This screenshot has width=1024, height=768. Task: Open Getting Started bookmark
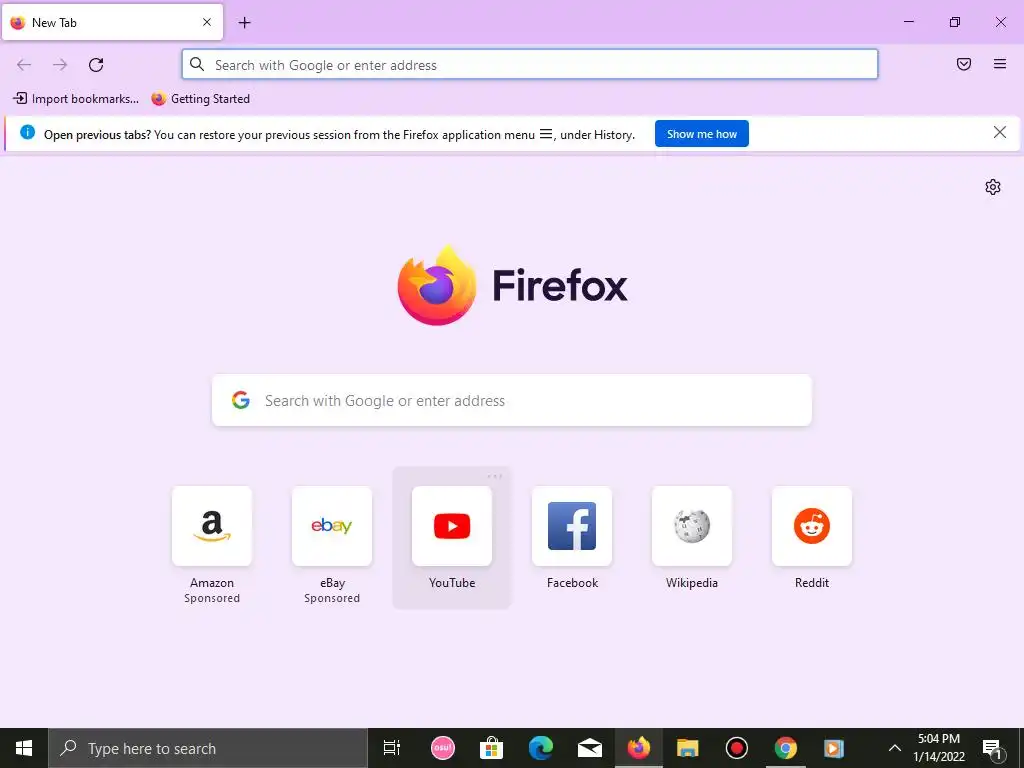point(200,99)
